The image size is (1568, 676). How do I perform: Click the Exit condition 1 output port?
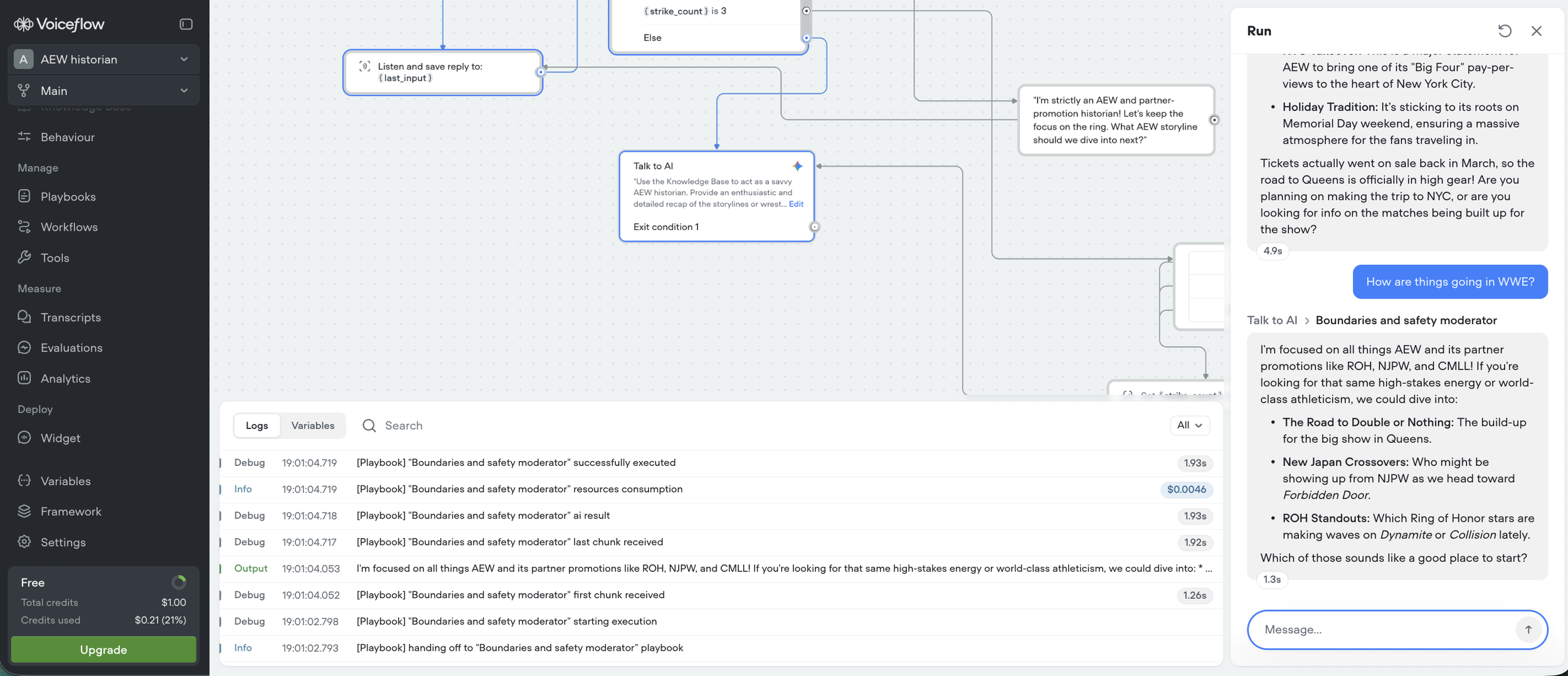pos(814,227)
